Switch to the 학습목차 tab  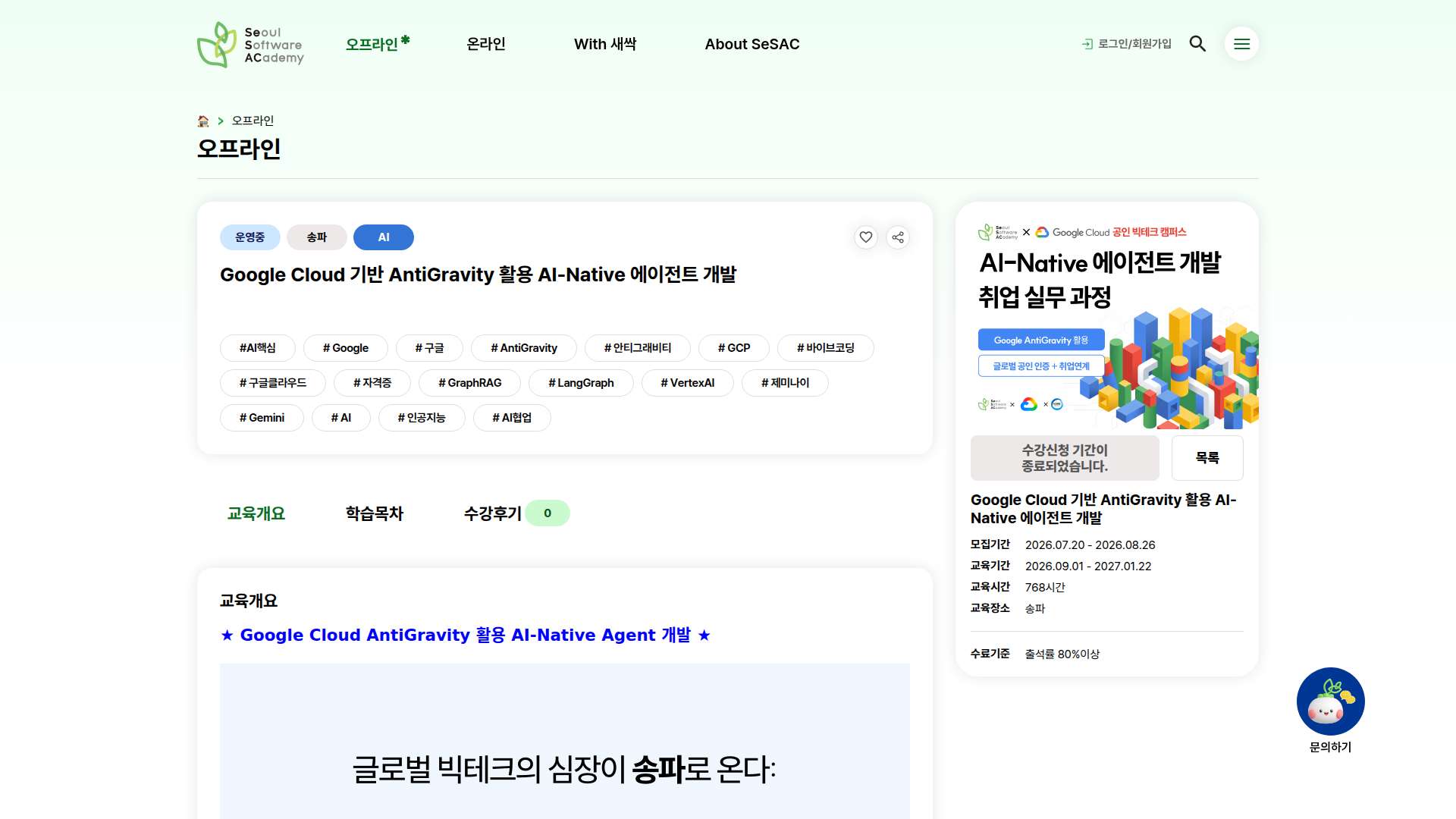point(375,513)
